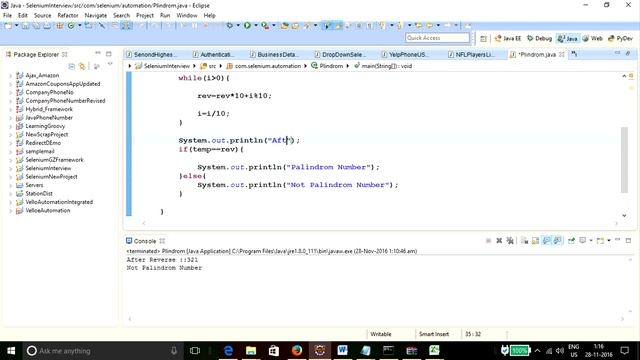Screen dimensions: 640x360
Task: Open File Explorer from taskbar
Action: [251, 350]
